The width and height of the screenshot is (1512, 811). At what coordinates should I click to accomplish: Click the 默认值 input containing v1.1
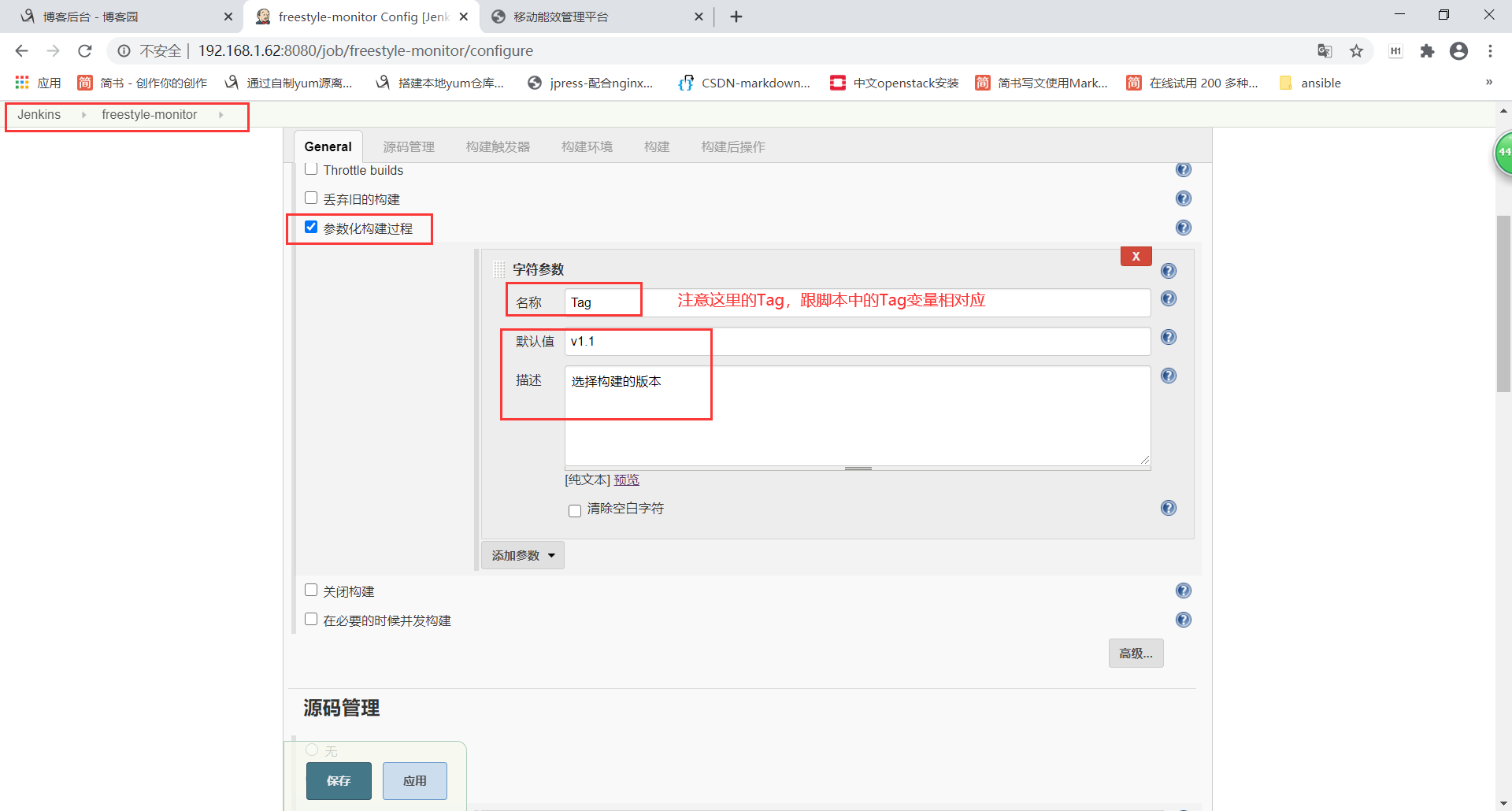point(857,341)
